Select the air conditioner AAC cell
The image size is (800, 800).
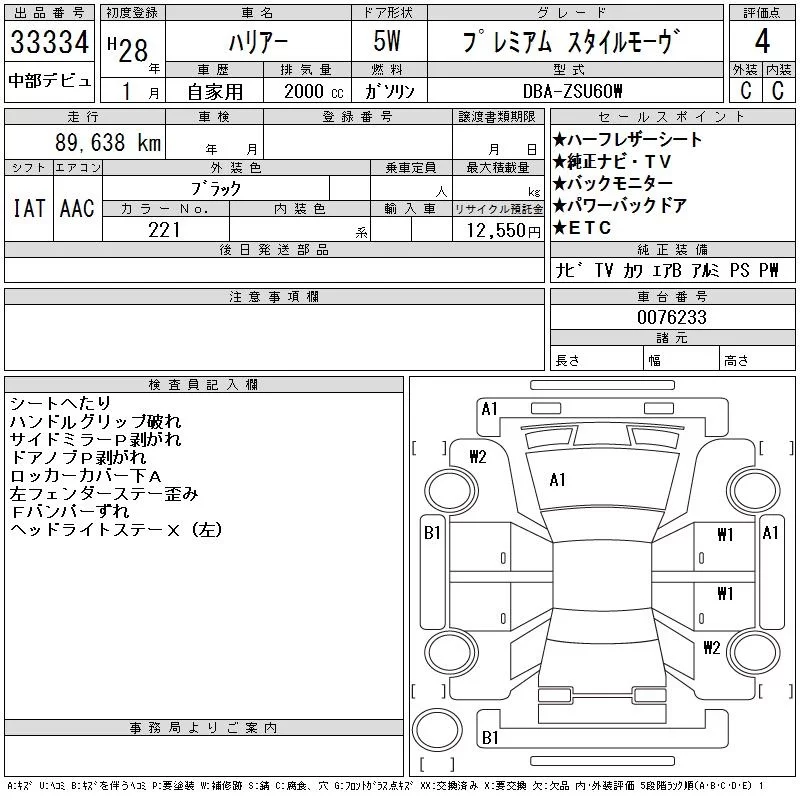(x=77, y=208)
